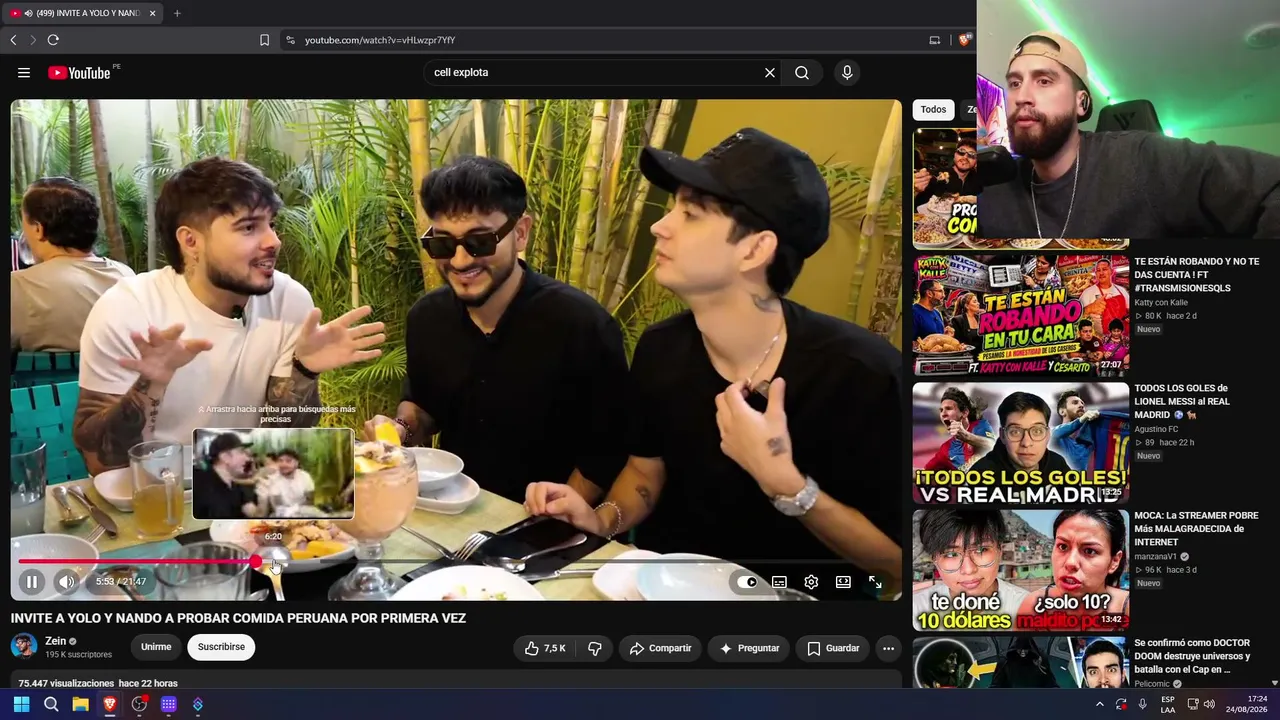Open the Katty con Kalle channel
The image size is (1280, 720).
[1161, 303]
